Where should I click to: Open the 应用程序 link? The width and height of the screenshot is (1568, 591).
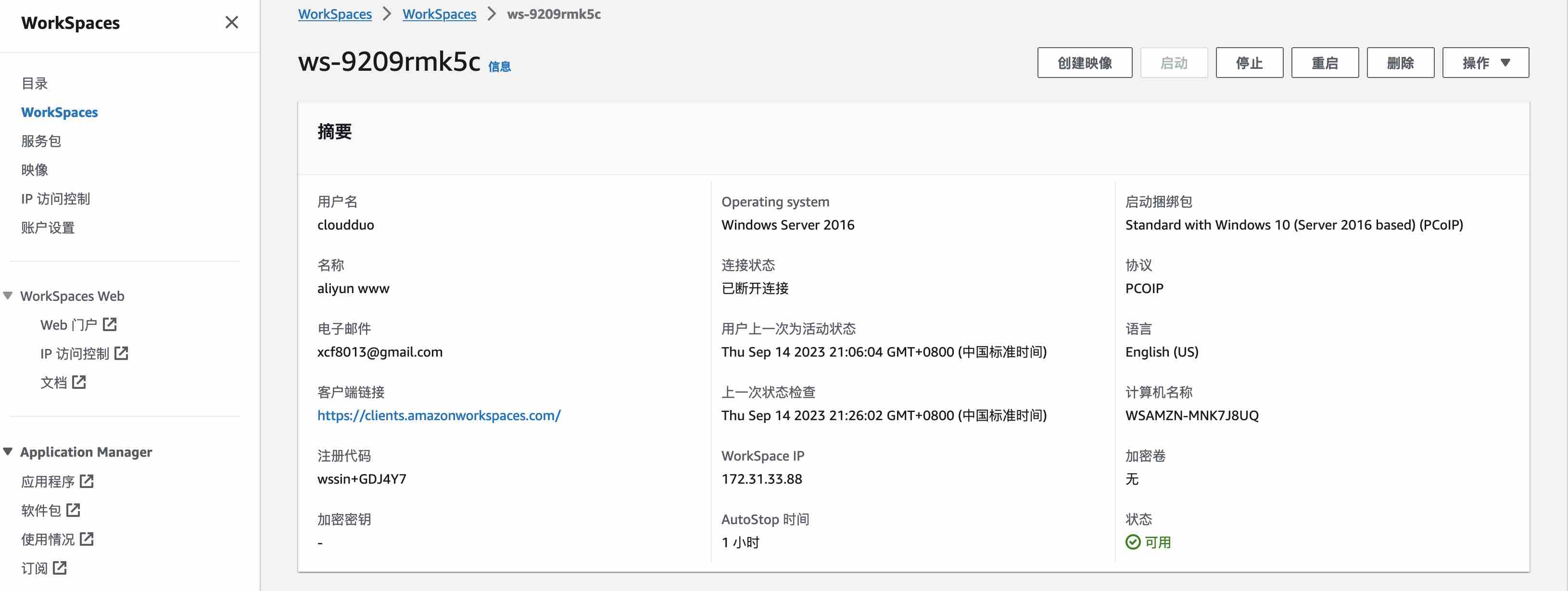(48, 481)
